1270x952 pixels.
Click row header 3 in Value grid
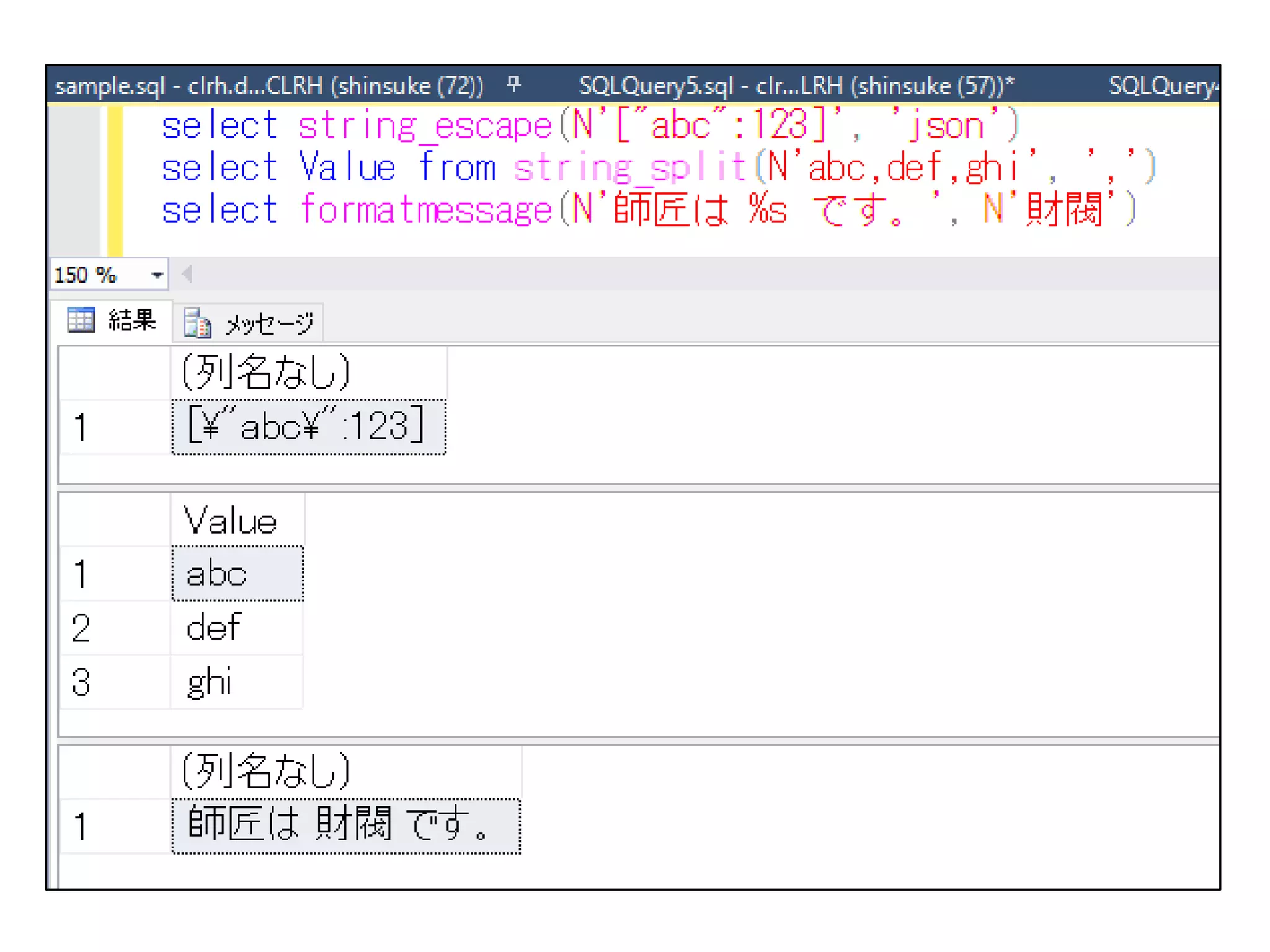(x=113, y=681)
